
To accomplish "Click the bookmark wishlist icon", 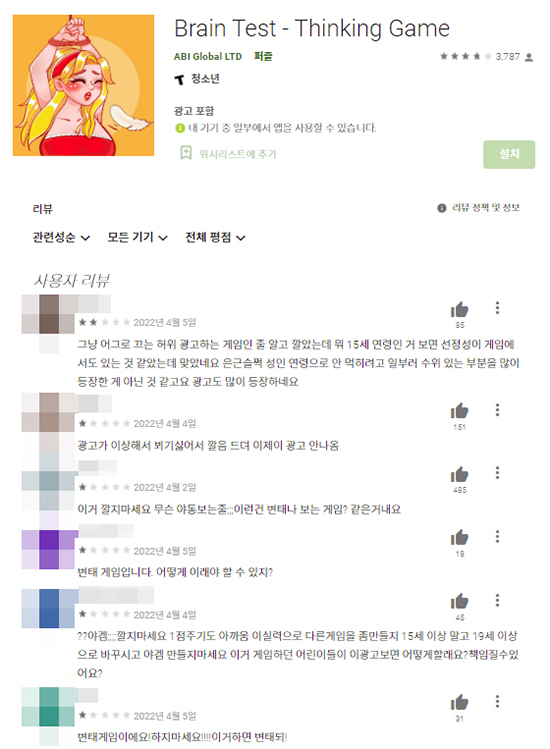I will [x=186, y=153].
